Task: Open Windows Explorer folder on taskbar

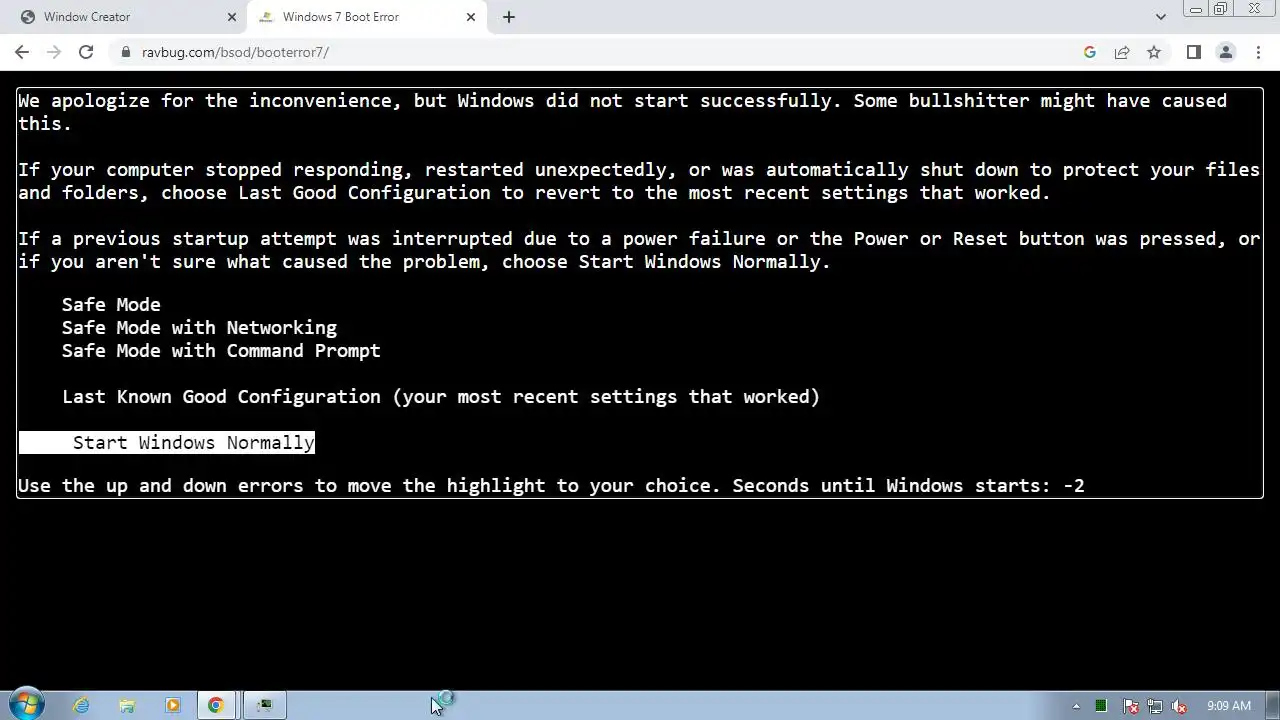Action: click(x=127, y=705)
